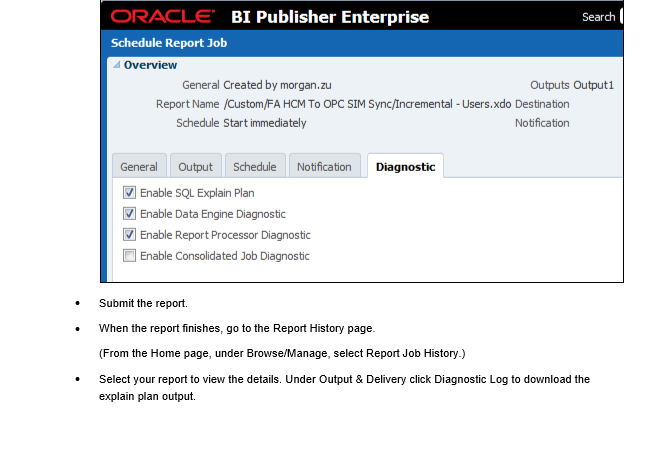The width and height of the screenshot is (649, 453).
Task: Select the Schedule tab
Action: (x=255, y=166)
